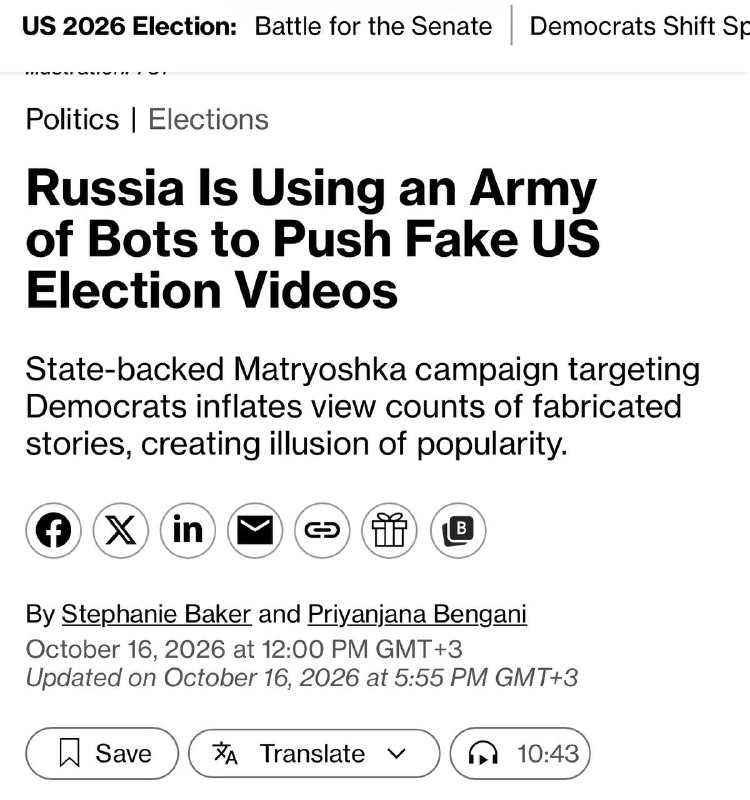Screen dimensions: 750x800
Task: Click the translate language glyph icon
Action: pos(225,754)
